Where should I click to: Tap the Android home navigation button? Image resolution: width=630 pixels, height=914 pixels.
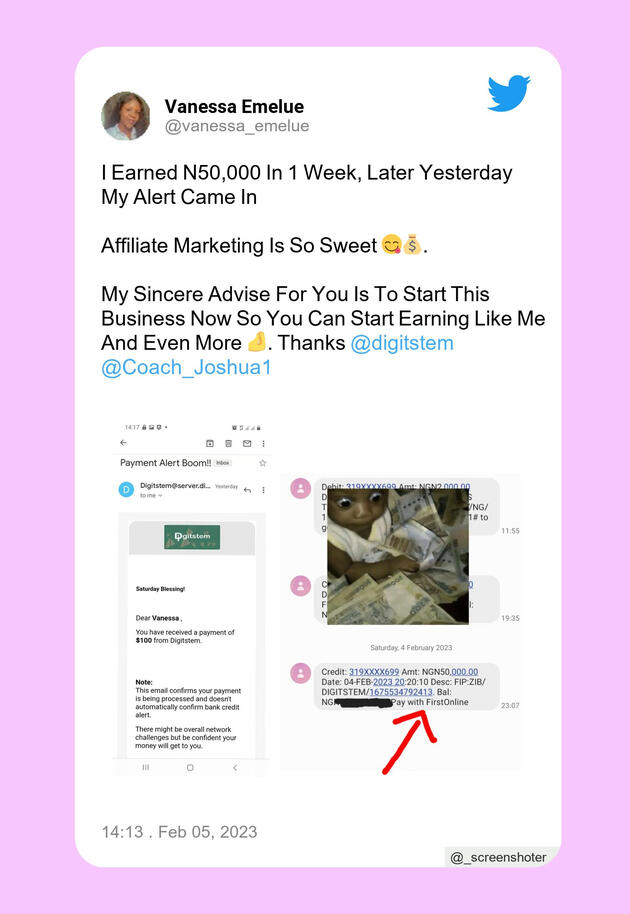coord(190,768)
